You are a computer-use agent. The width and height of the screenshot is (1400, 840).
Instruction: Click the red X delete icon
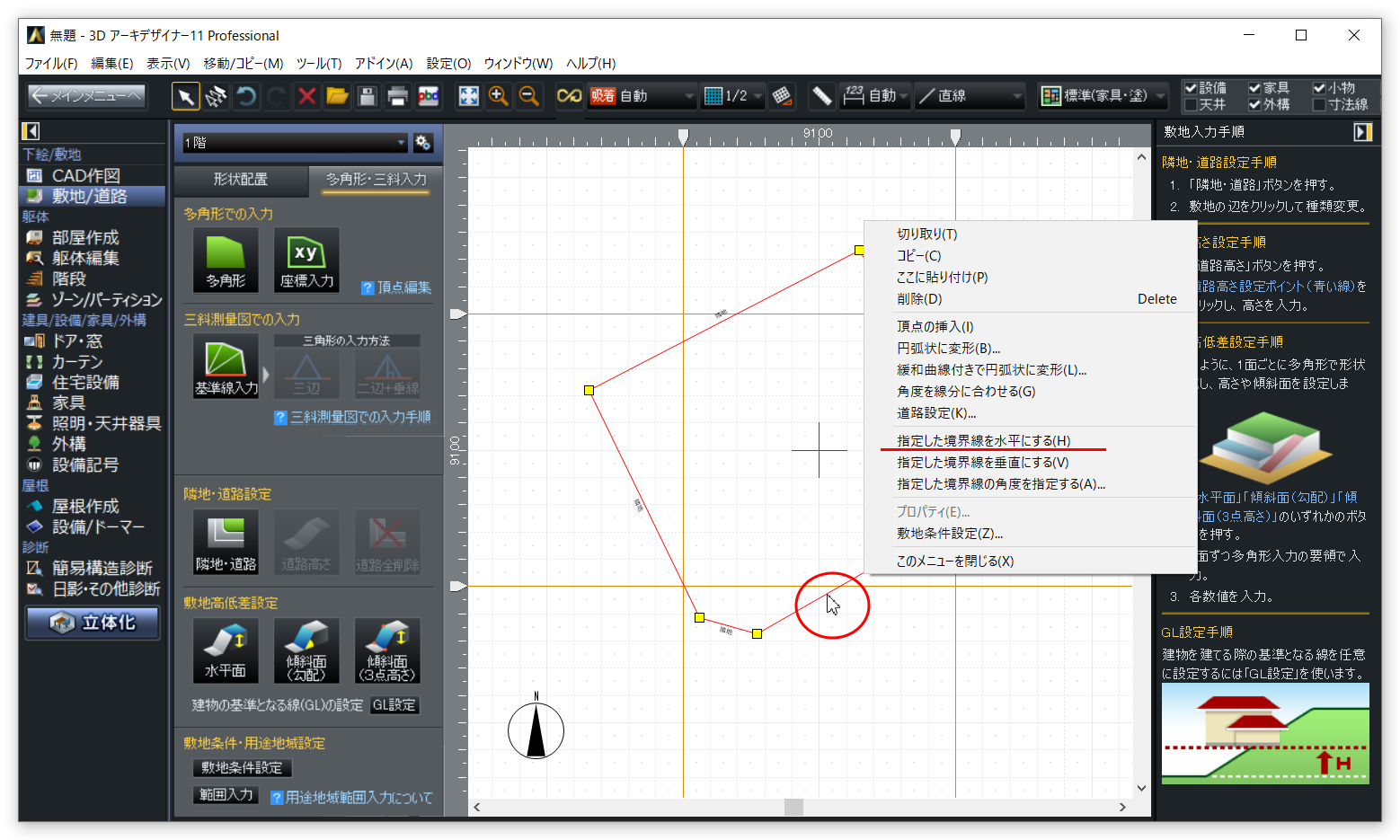(307, 96)
